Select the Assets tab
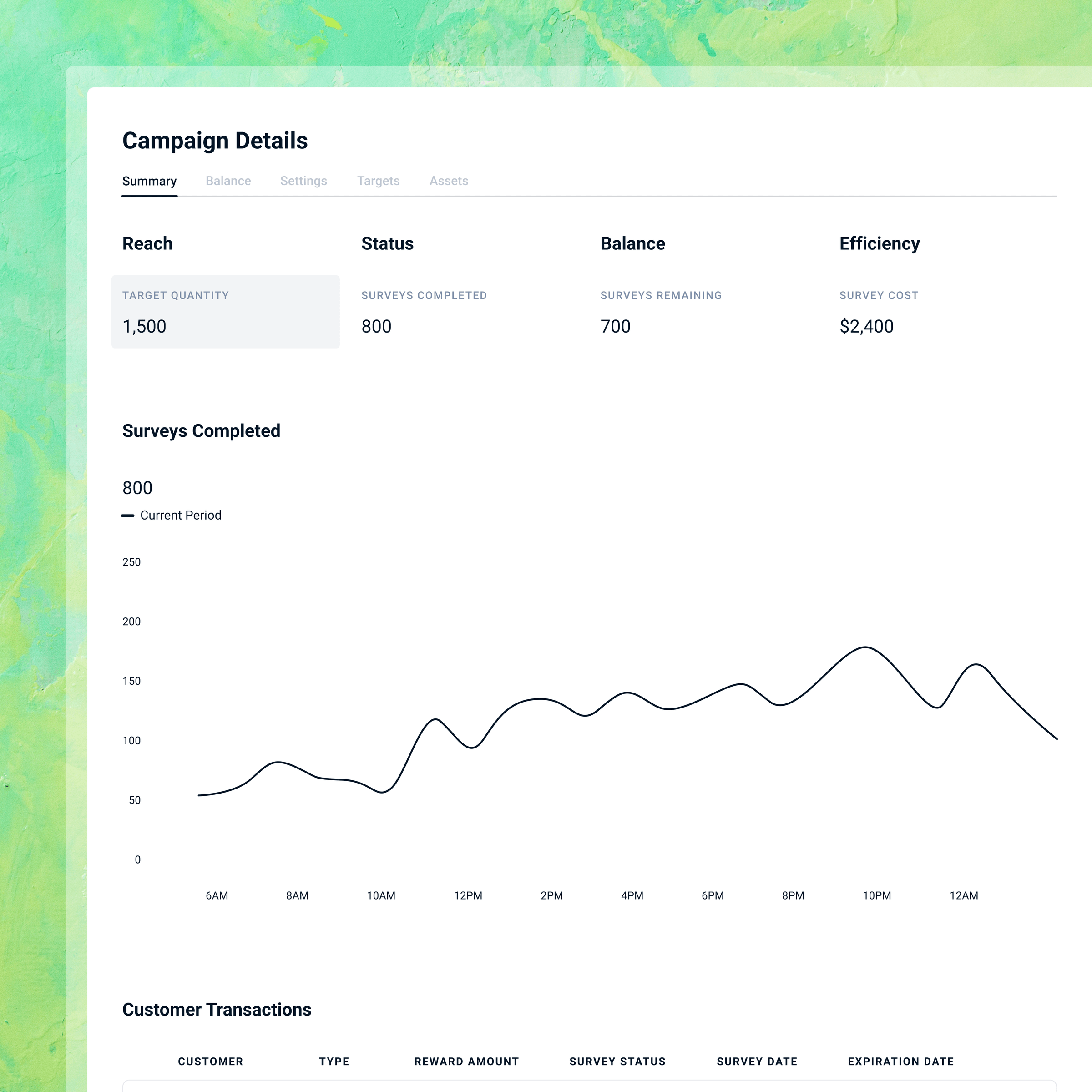This screenshot has width=1092, height=1092. click(x=449, y=181)
